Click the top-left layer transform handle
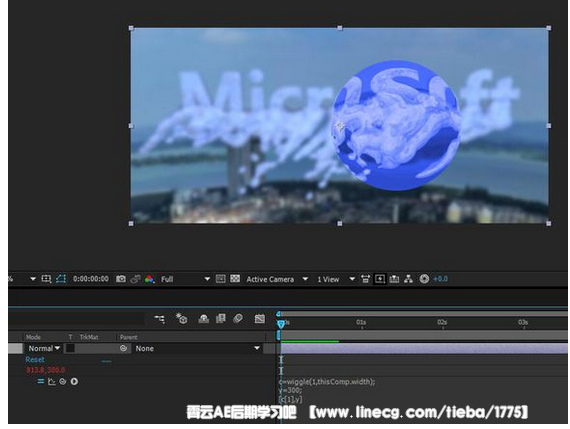This screenshot has height=429, width=570. pyautogui.click(x=131, y=28)
